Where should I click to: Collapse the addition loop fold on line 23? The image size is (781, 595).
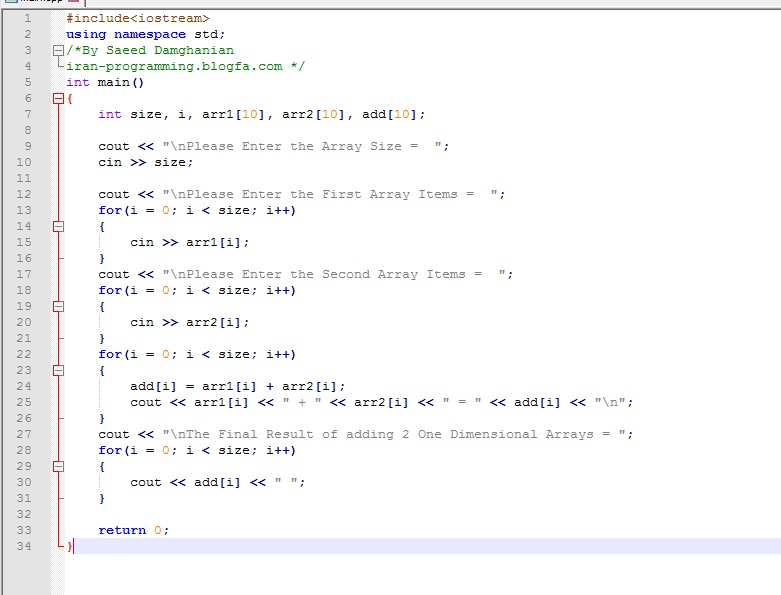pos(58,370)
